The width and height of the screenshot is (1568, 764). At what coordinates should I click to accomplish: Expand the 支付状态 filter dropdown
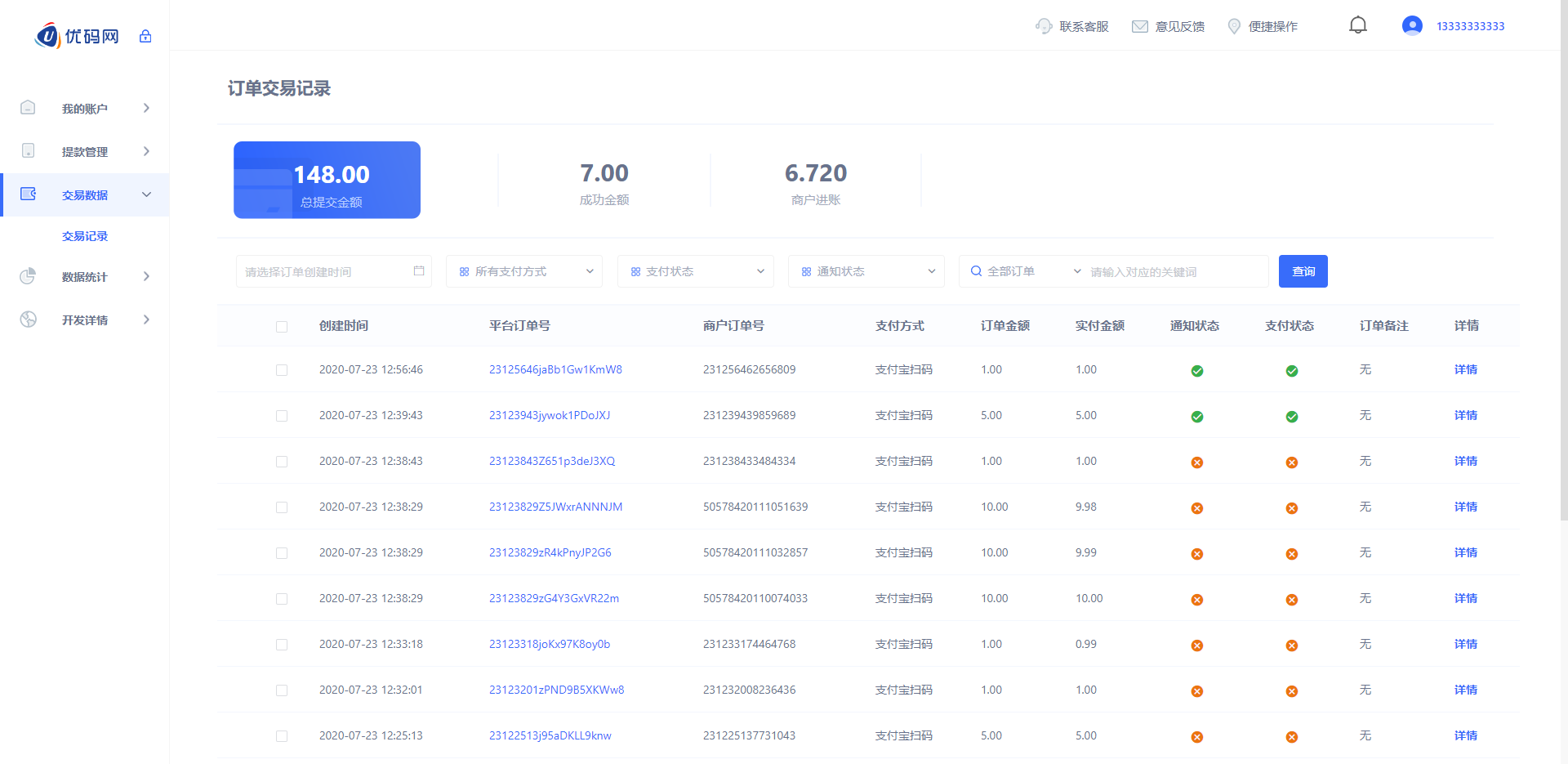695,271
